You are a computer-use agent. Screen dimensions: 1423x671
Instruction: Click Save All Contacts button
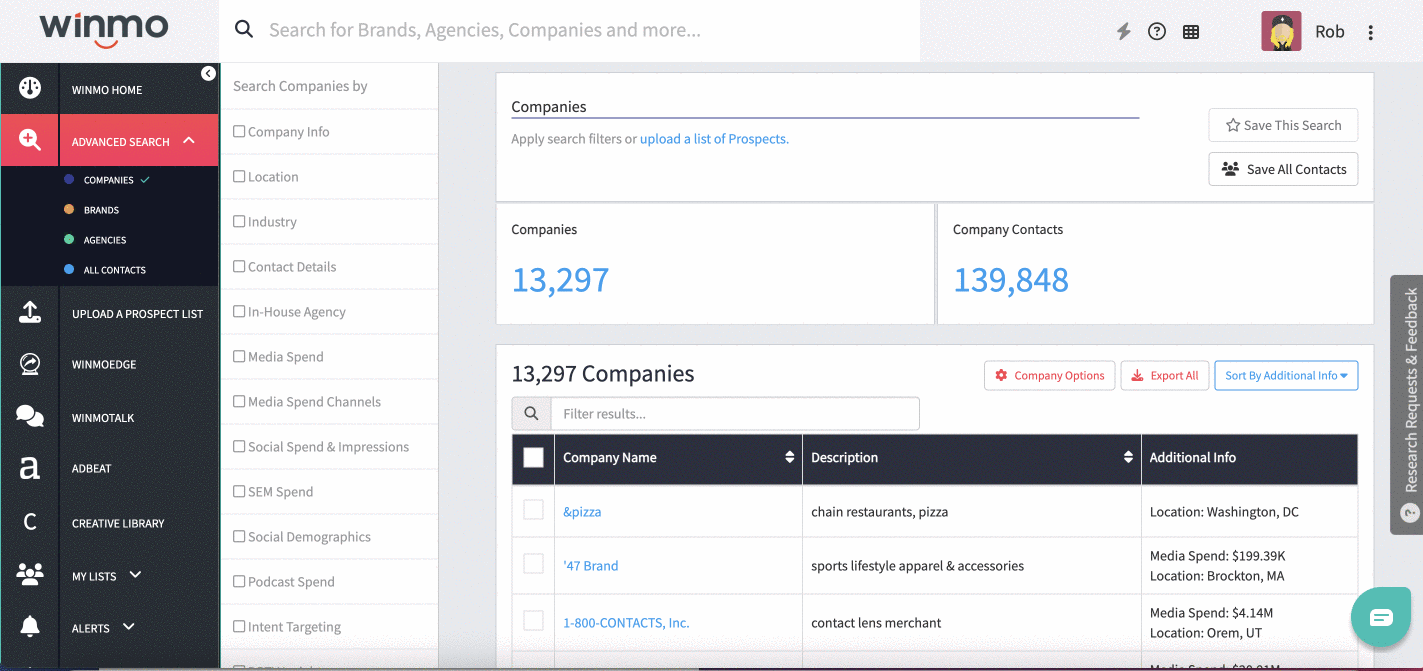coord(1283,169)
